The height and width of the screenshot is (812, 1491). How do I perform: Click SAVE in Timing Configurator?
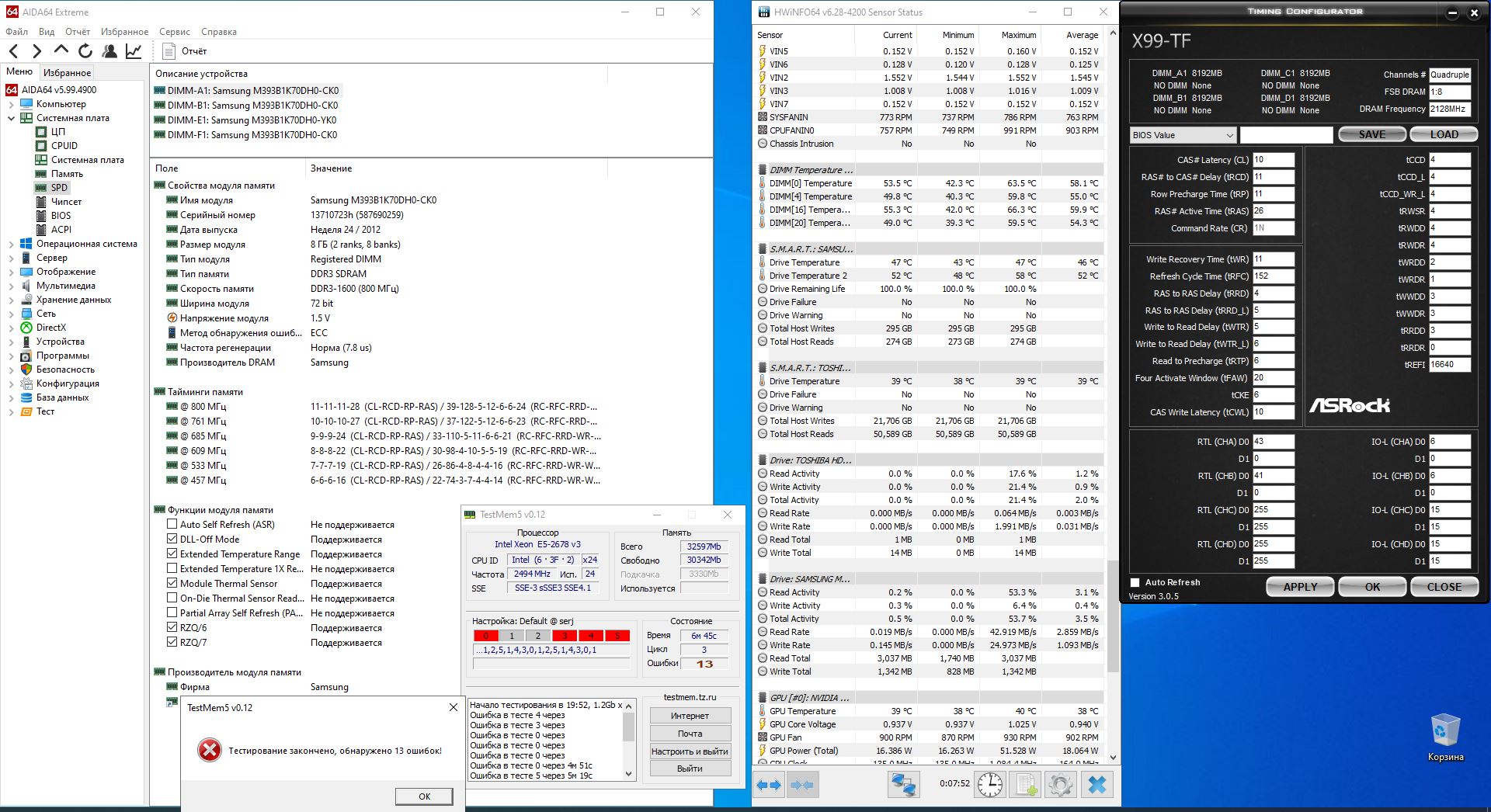(x=1371, y=135)
